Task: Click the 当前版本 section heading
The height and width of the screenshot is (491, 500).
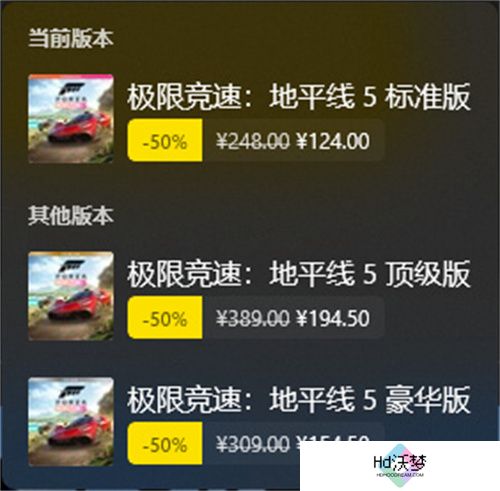Action: point(71,38)
